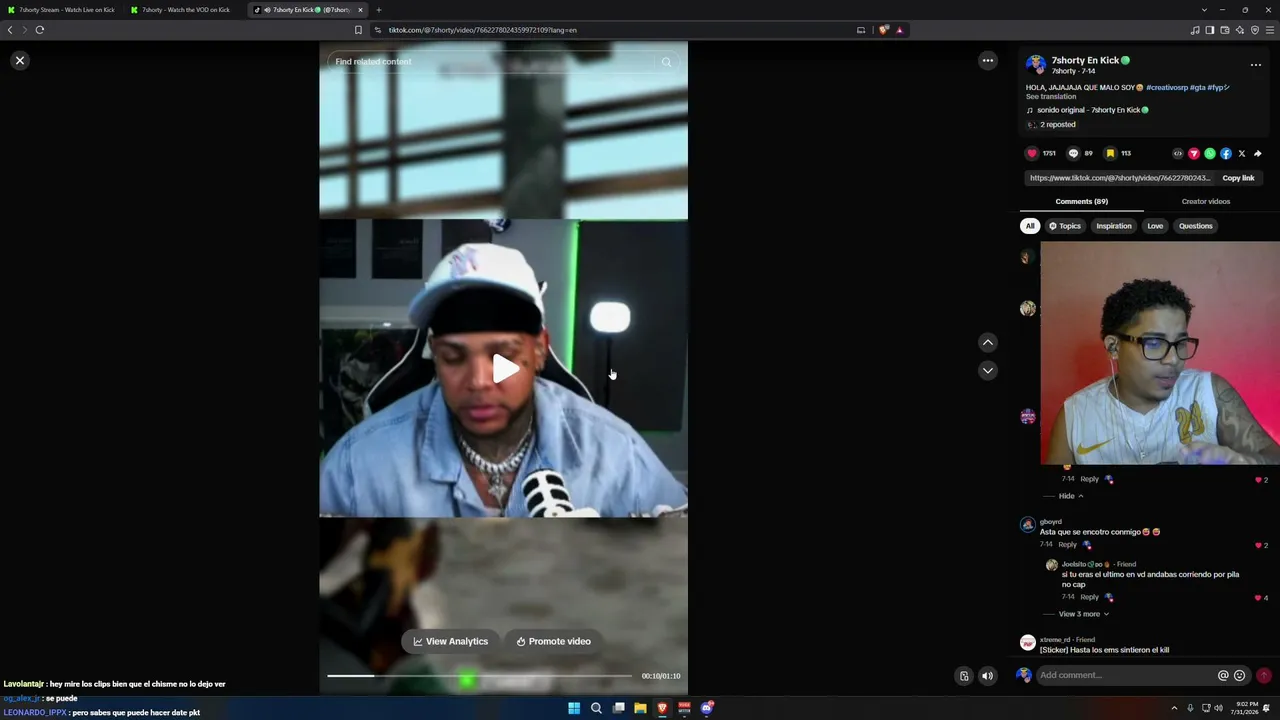This screenshot has height=720, width=1280.
Task: Open Brave browser from taskbar
Action: click(x=662, y=708)
